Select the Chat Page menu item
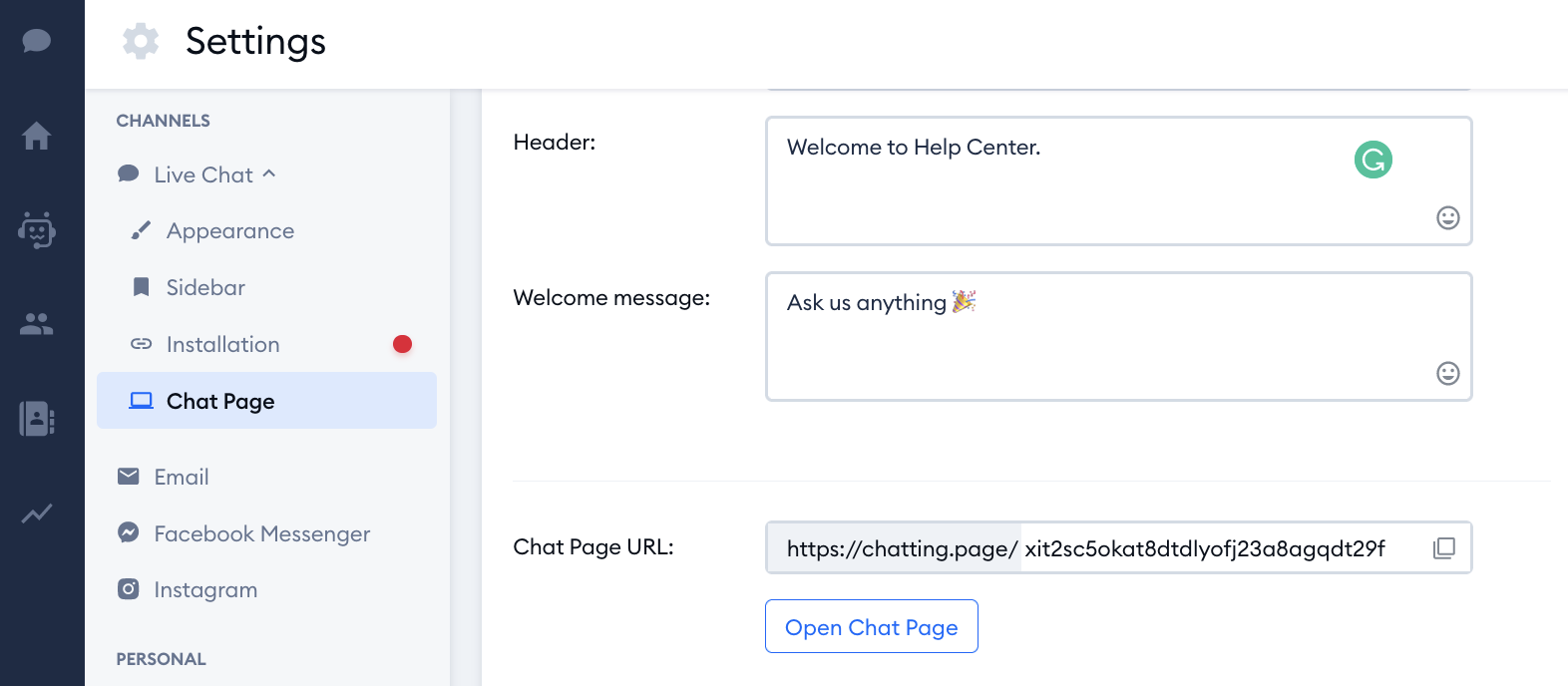The height and width of the screenshot is (686, 1568). (267, 401)
